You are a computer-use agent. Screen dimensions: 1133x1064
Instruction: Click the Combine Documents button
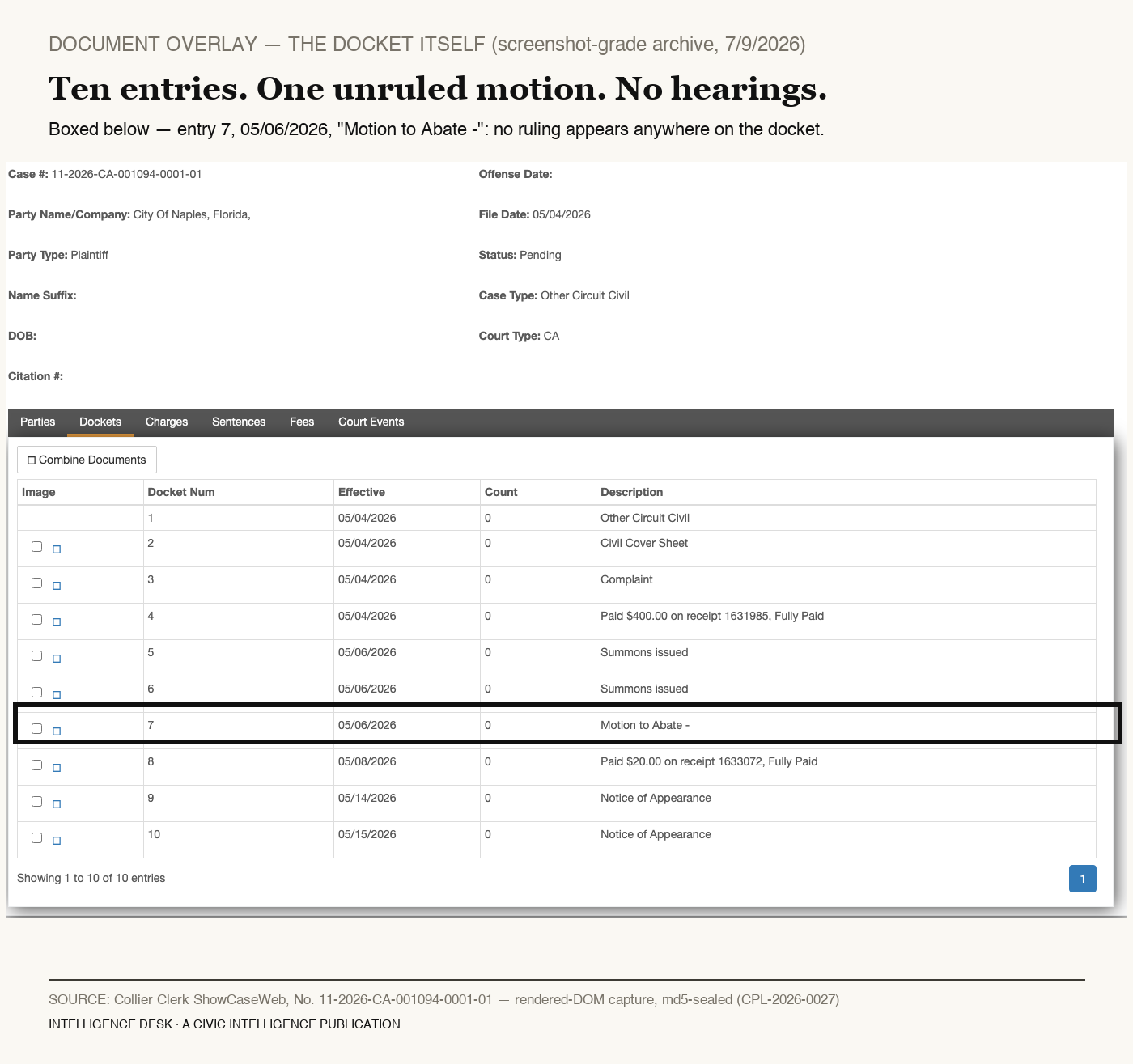pos(87,460)
